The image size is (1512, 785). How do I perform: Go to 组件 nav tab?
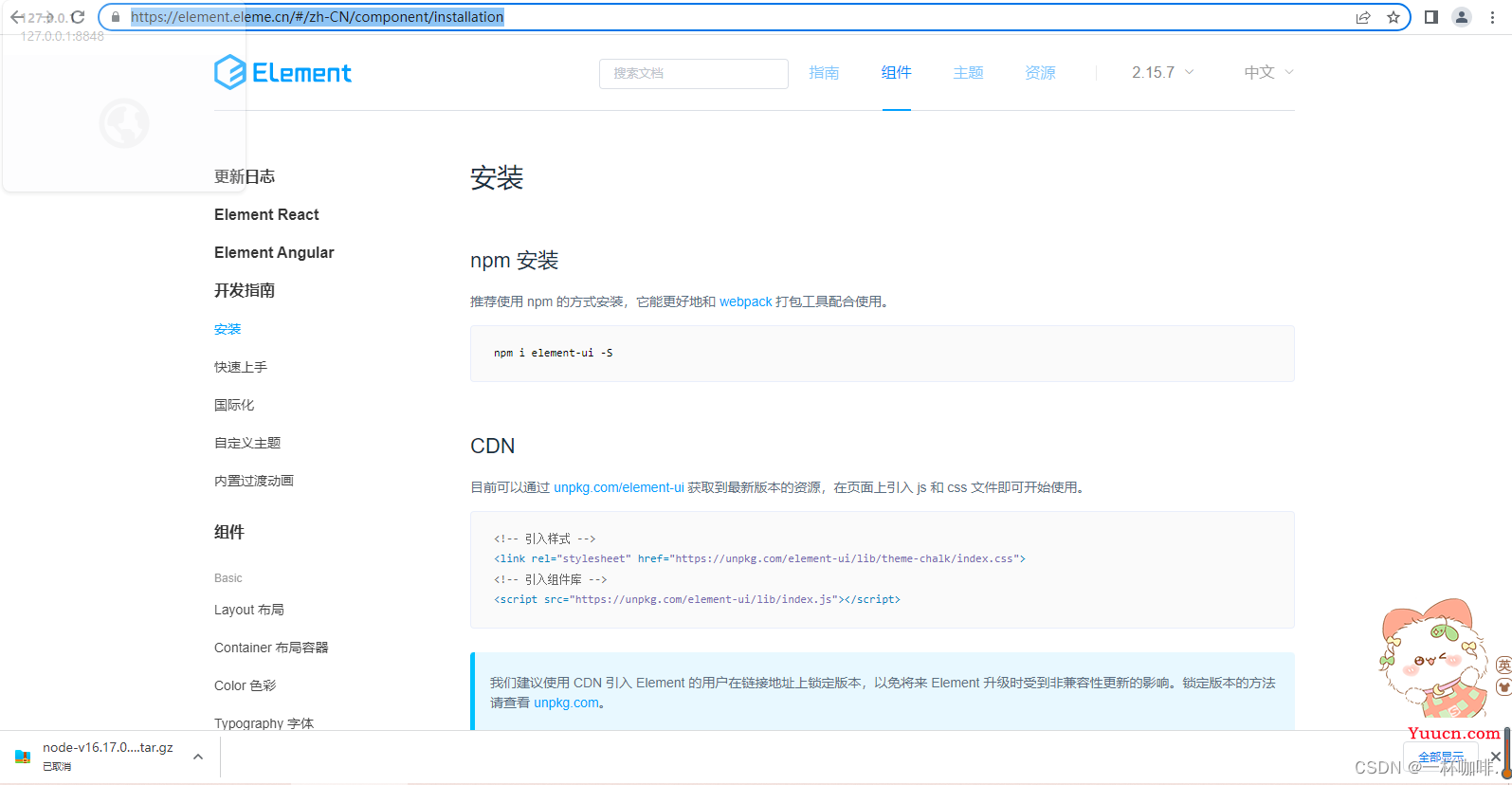pos(896,73)
